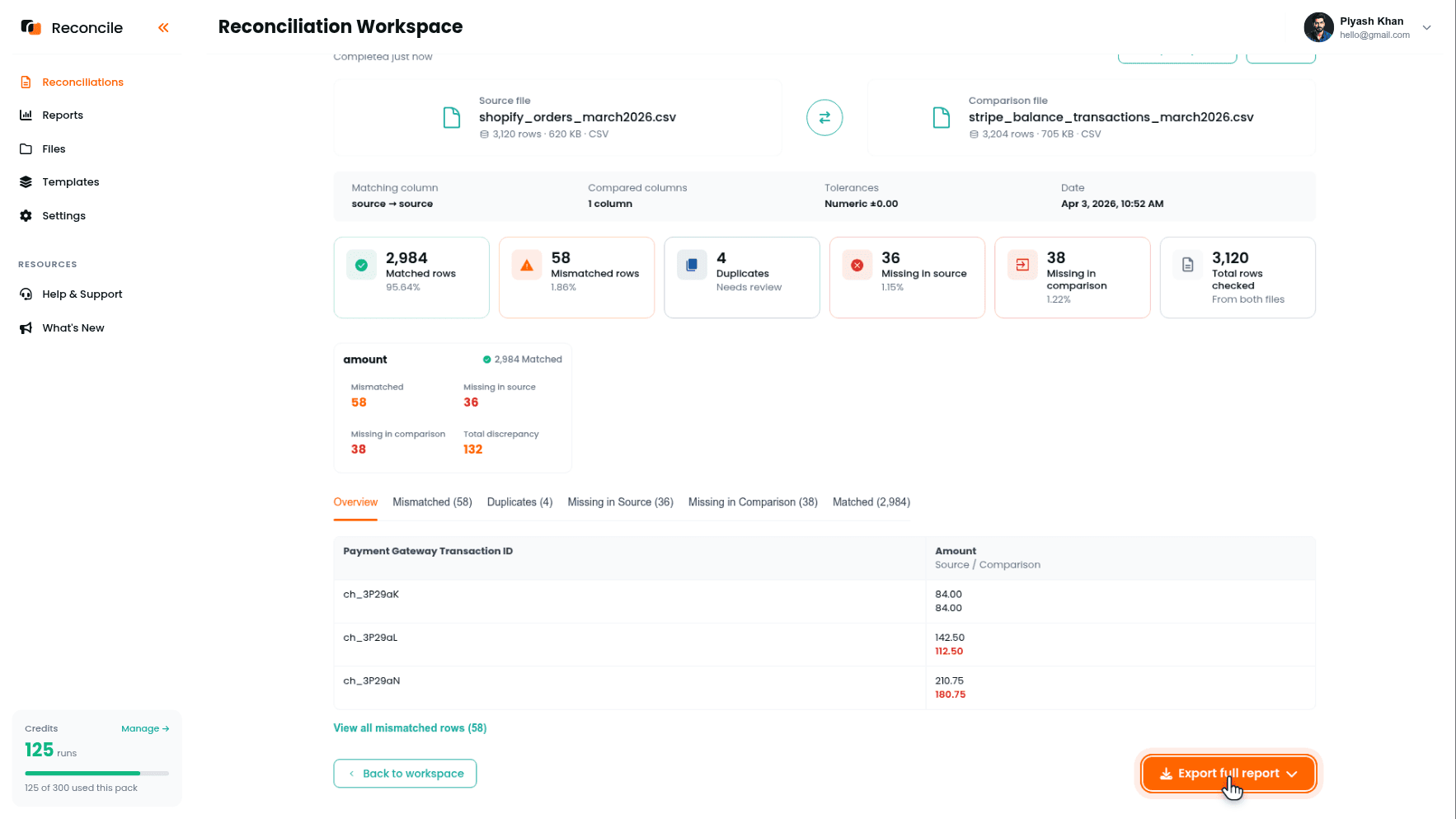This screenshot has width=1456, height=819.
Task: Click the Reconcile logo icon
Action: [31, 27]
